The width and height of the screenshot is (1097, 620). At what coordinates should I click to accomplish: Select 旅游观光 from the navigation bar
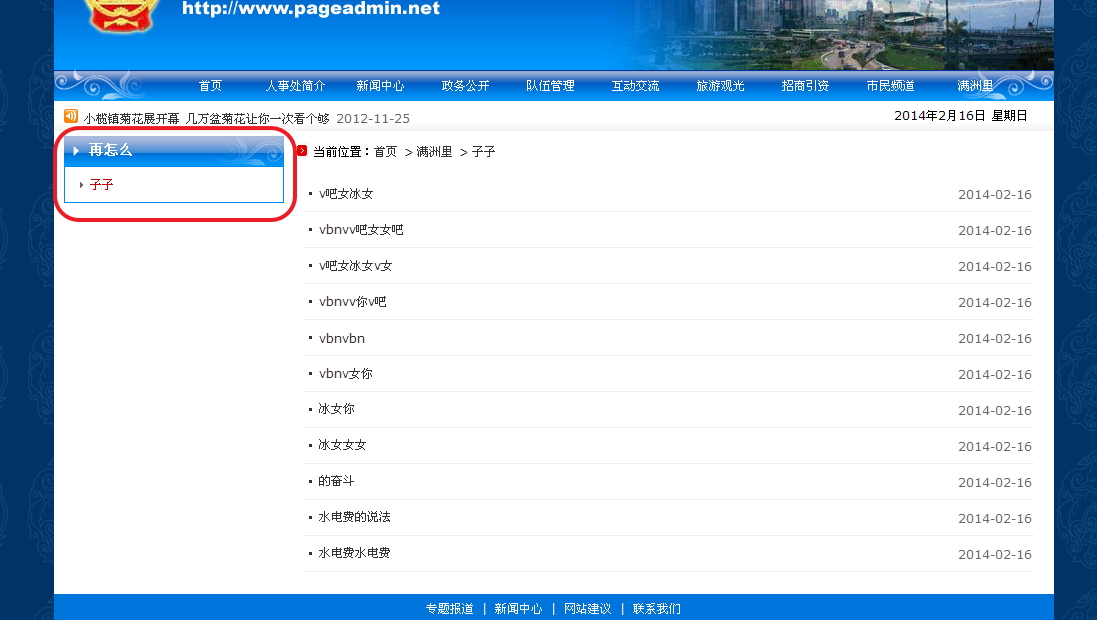click(720, 86)
